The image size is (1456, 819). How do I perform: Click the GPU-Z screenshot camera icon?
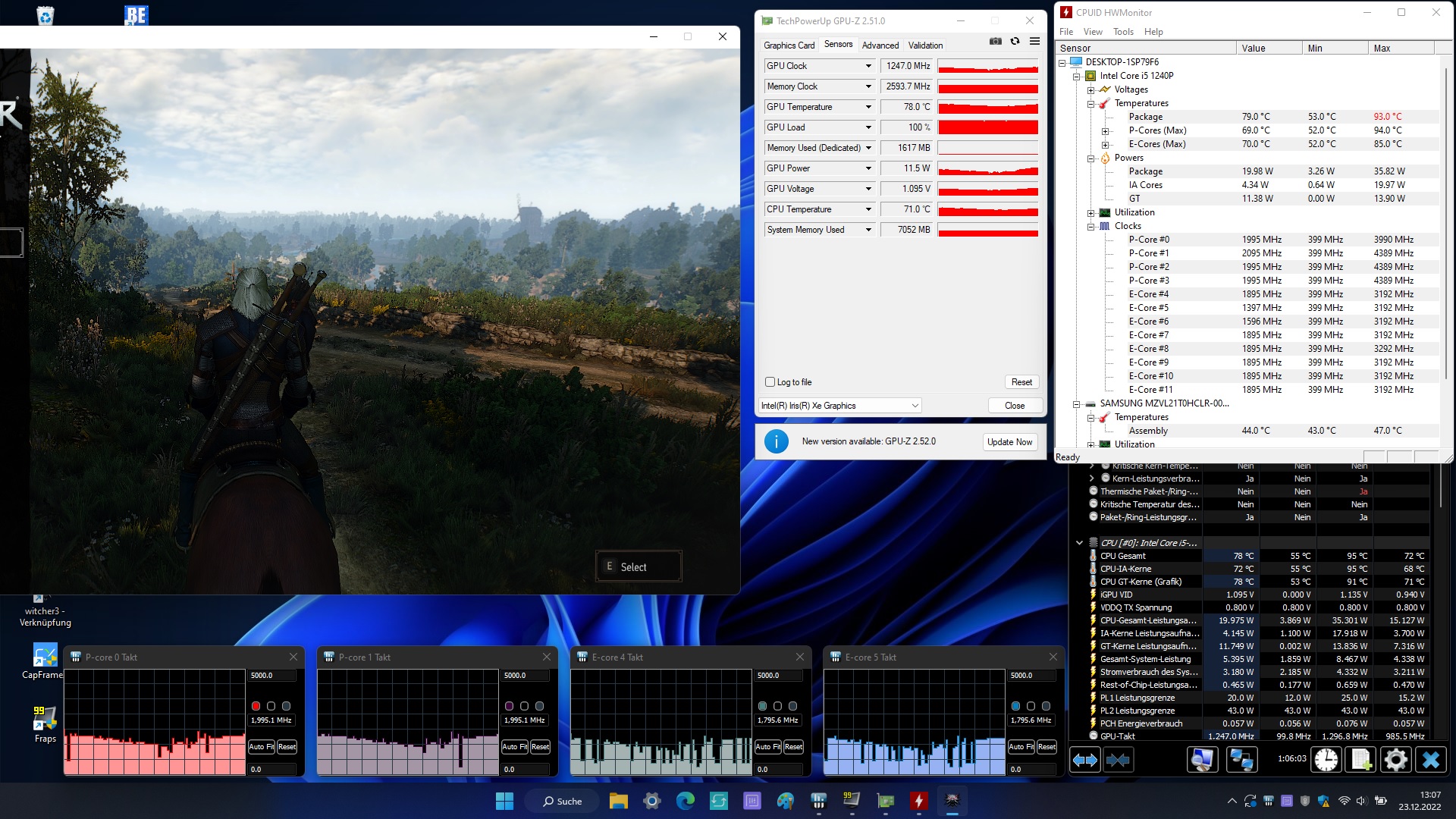[996, 41]
